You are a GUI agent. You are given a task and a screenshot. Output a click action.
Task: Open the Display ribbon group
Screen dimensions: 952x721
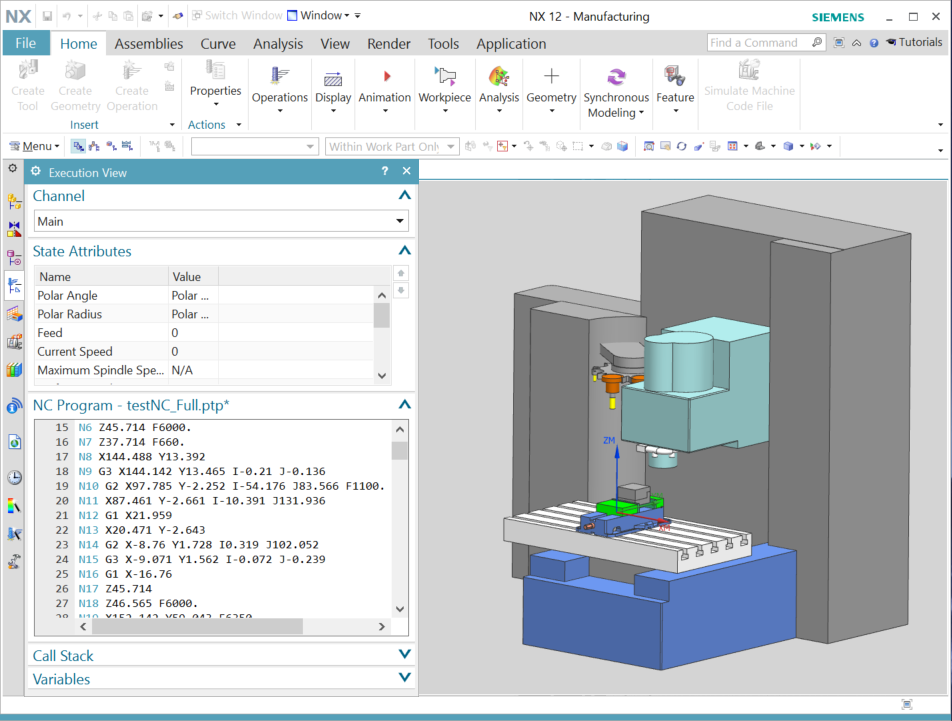point(333,90)
